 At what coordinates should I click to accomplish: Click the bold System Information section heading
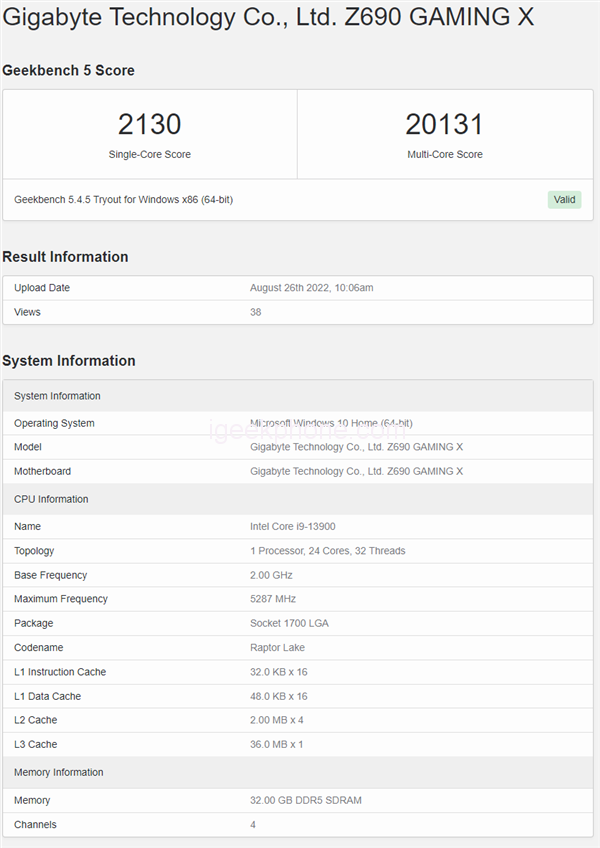tap(69, 361)
